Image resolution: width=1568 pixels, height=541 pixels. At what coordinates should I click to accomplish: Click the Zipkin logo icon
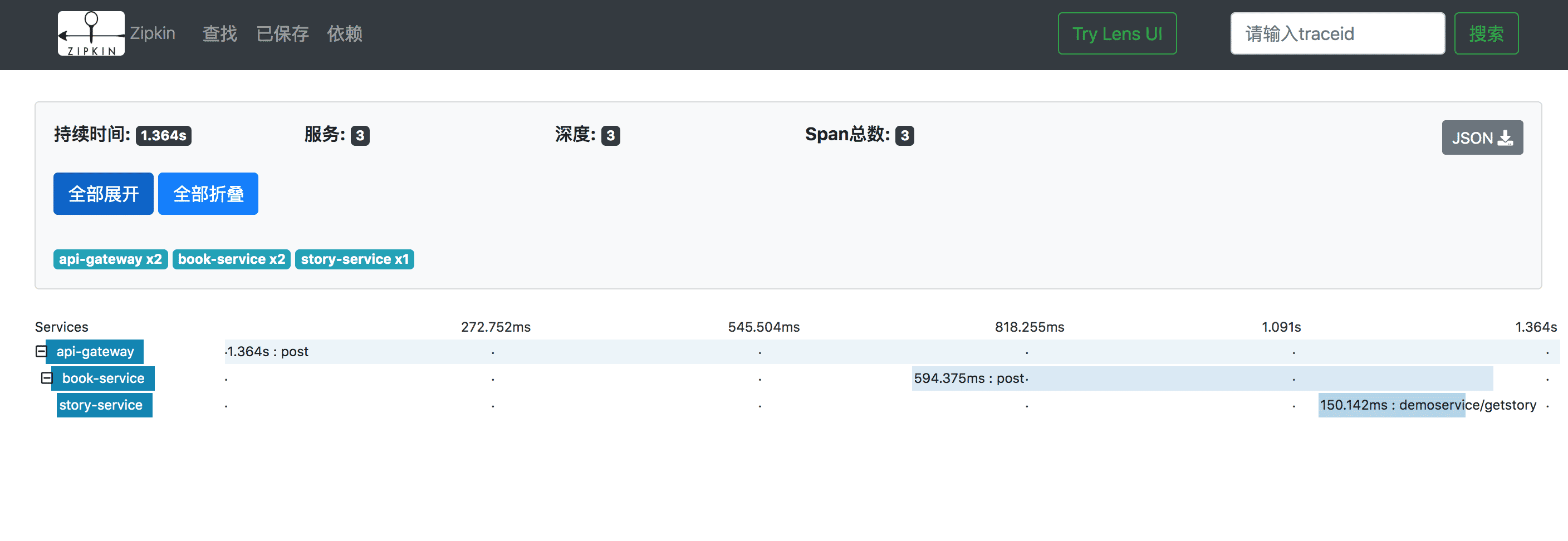[x=91, y=33]
